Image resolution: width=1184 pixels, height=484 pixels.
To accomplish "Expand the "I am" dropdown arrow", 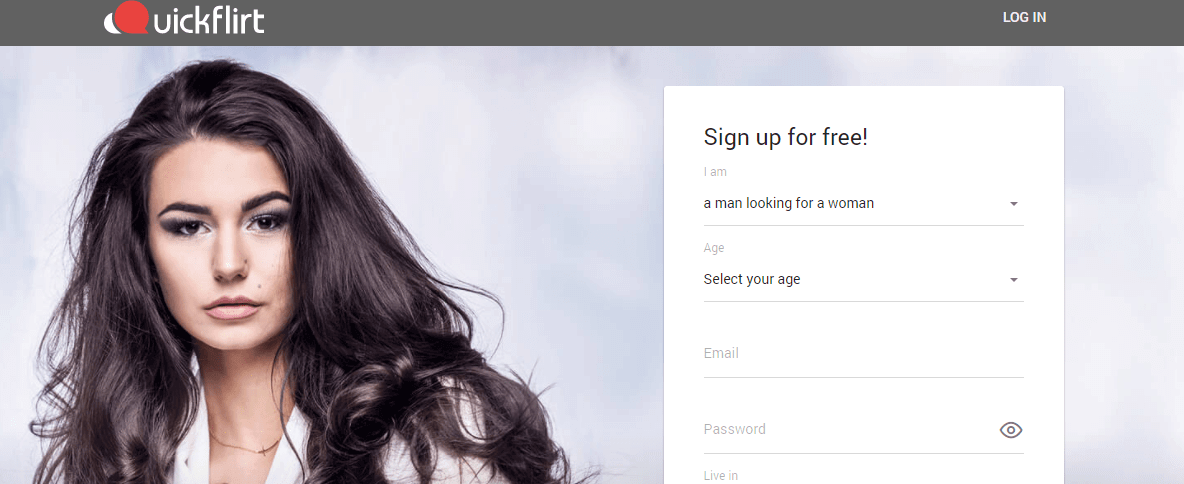I will pos(1014,204).
